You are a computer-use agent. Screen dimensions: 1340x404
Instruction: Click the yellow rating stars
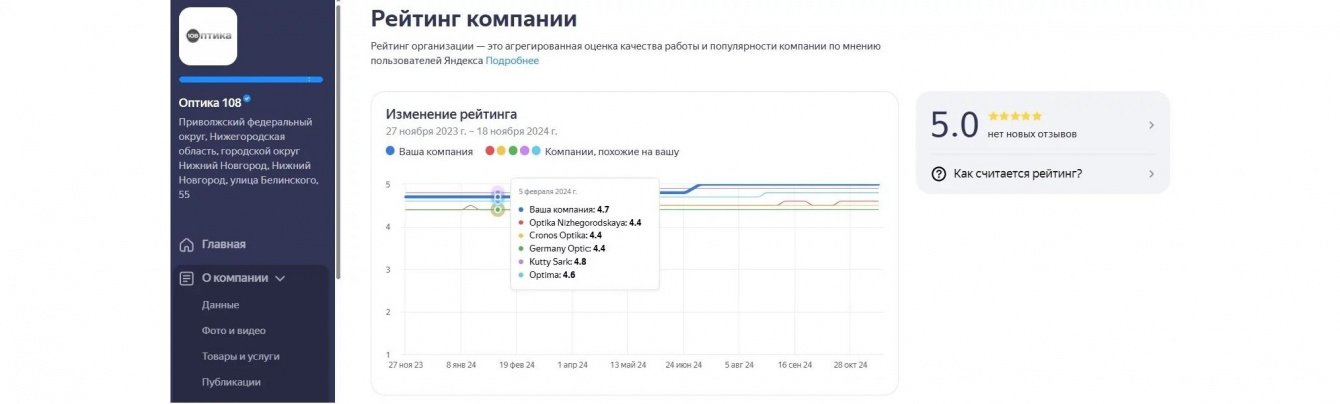pyautogui.click(x=1014, y=117)
